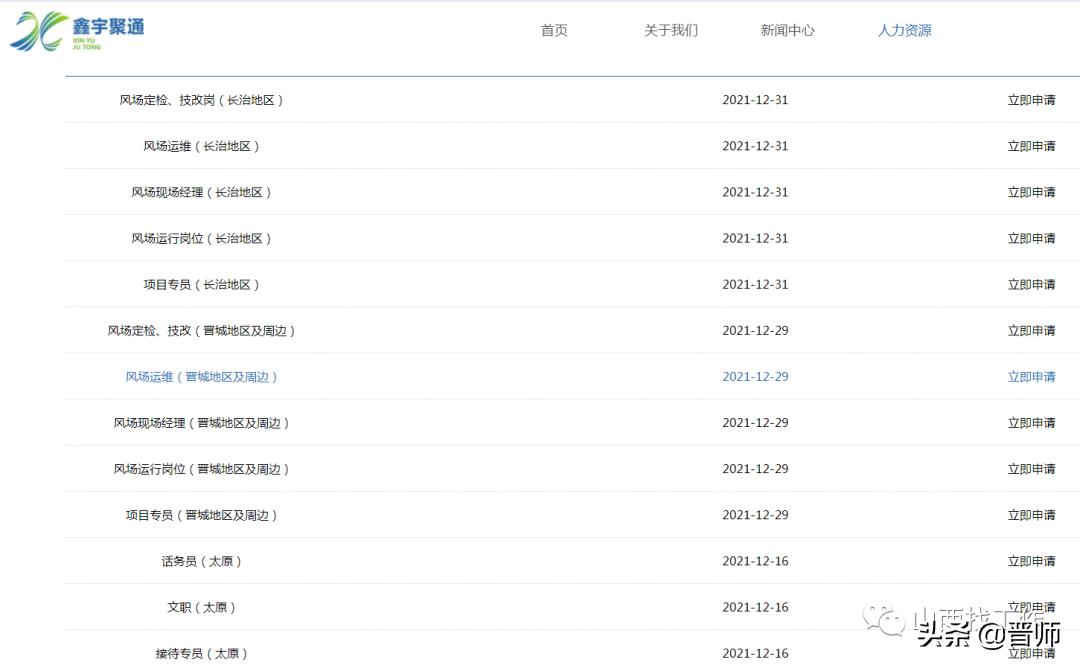1080x668 pixels.
Task: Click 立即申请 for 项目专员（晋城地区及周边）
Action: coord(1031,515)
